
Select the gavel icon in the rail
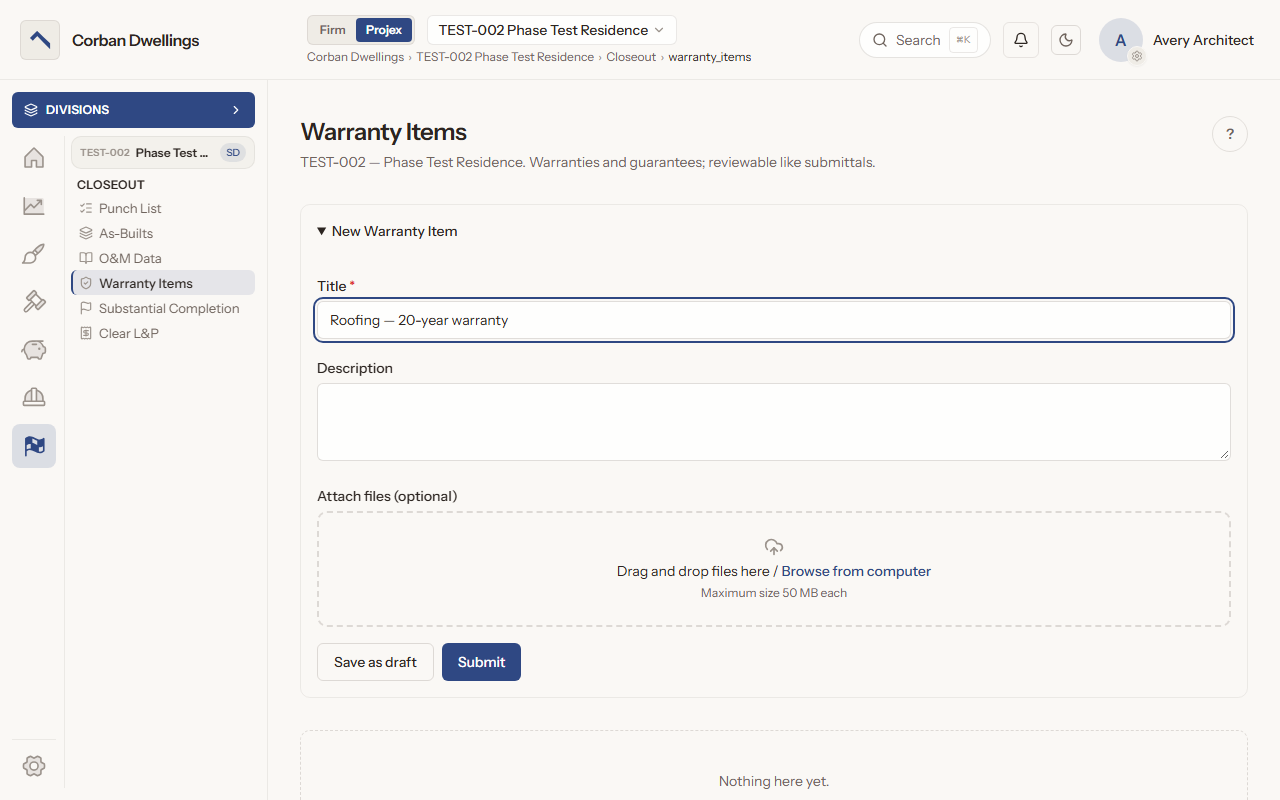(x=34, y=302)
